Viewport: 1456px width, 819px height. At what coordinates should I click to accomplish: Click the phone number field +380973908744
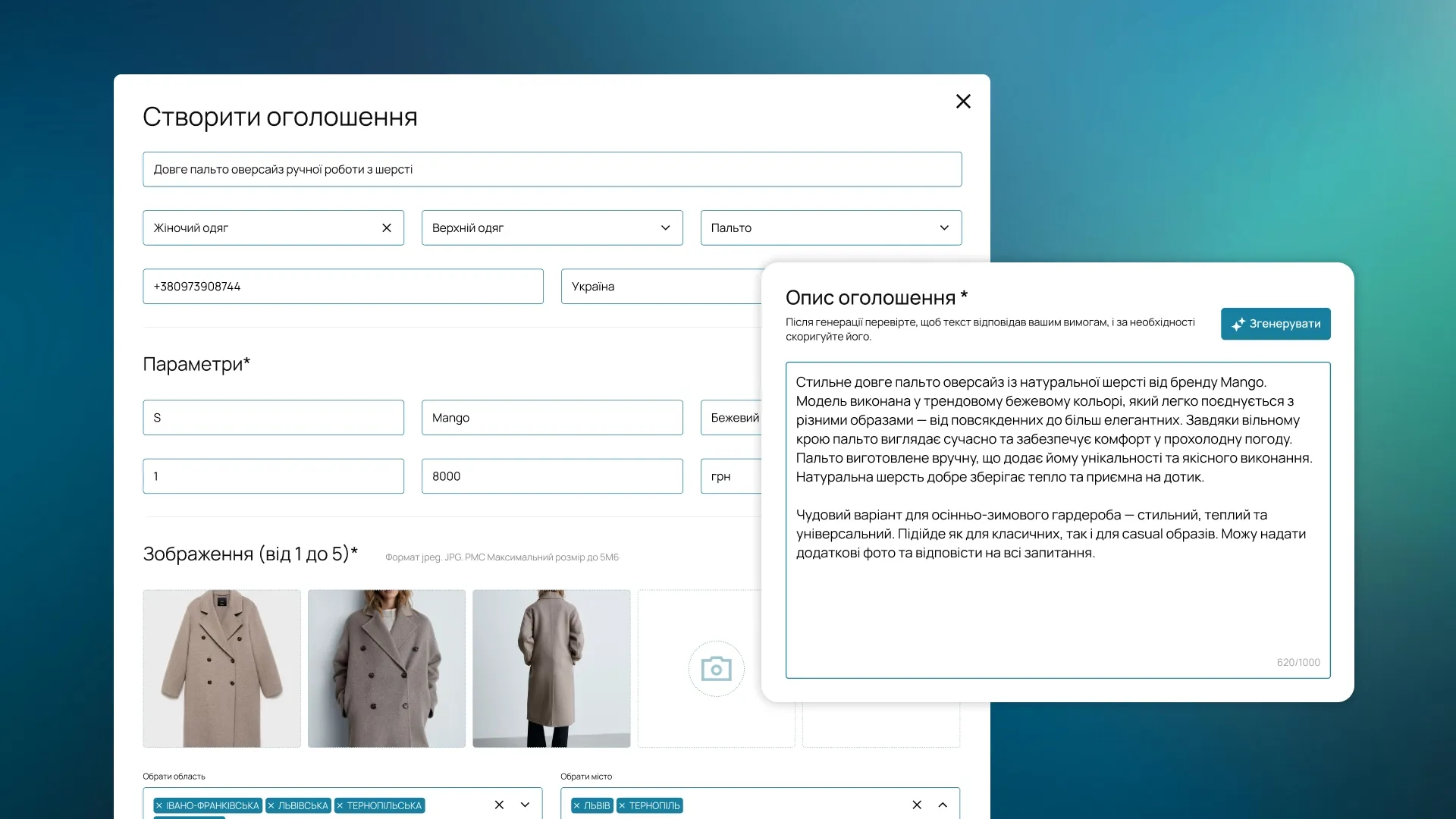pos(343,287)
